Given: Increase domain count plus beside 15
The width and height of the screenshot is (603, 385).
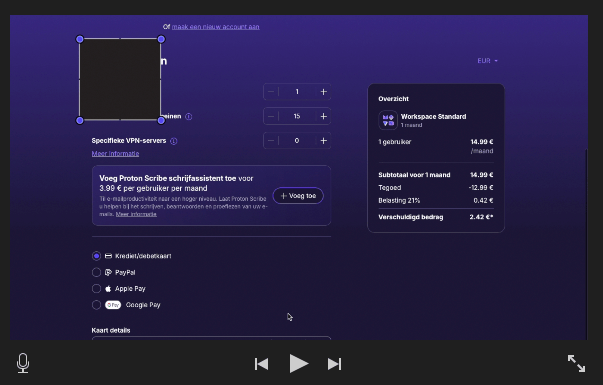Looking at the screenshot, I should (323, 116).
